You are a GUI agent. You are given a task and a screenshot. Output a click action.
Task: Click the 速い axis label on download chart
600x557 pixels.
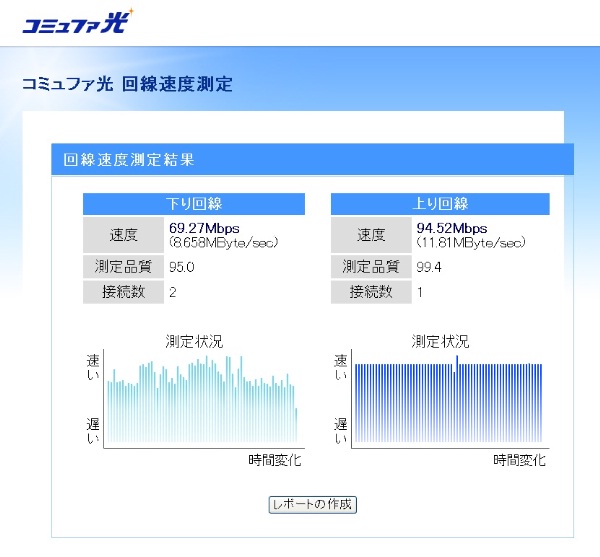93,367
